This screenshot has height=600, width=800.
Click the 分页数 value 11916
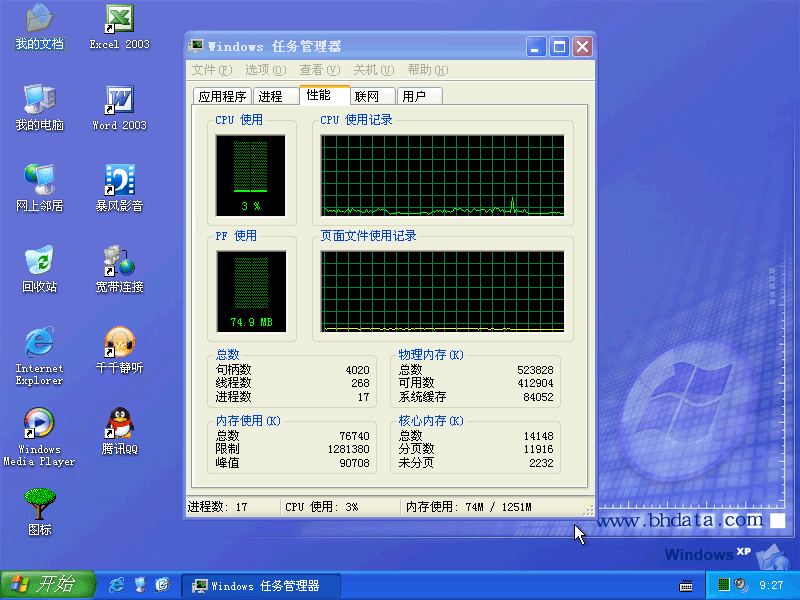(538, 449)
